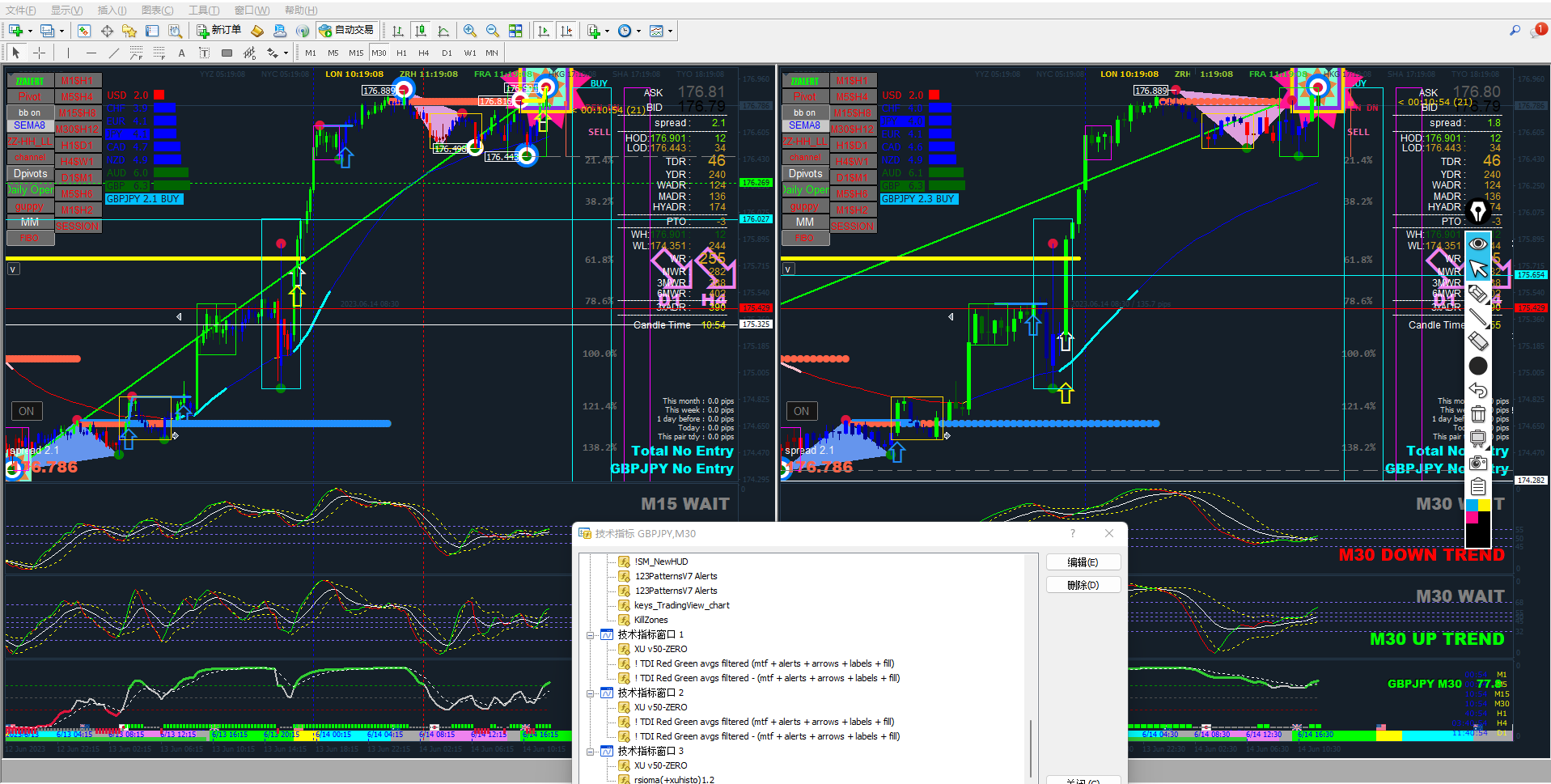The width and height of the screenshot is (1551, 784).
Task: Select the text label 'A' tool
Action: (181, 53)
